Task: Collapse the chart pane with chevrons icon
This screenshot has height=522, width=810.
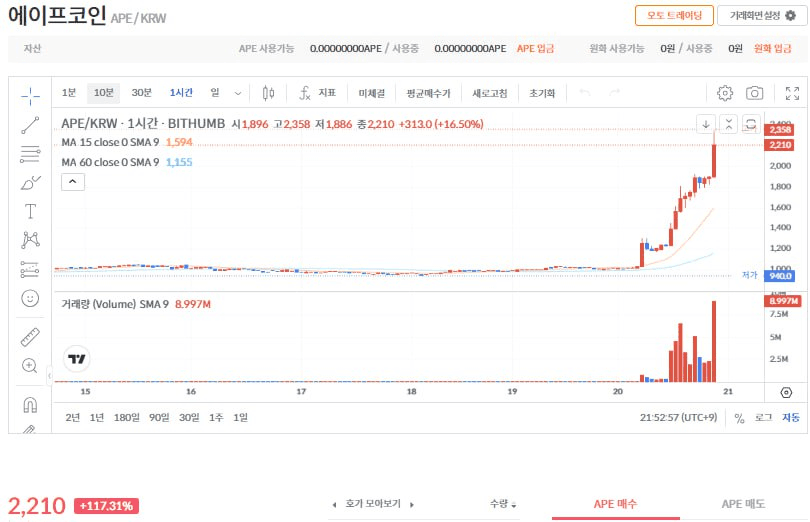Action: click(x=728, y=124)
